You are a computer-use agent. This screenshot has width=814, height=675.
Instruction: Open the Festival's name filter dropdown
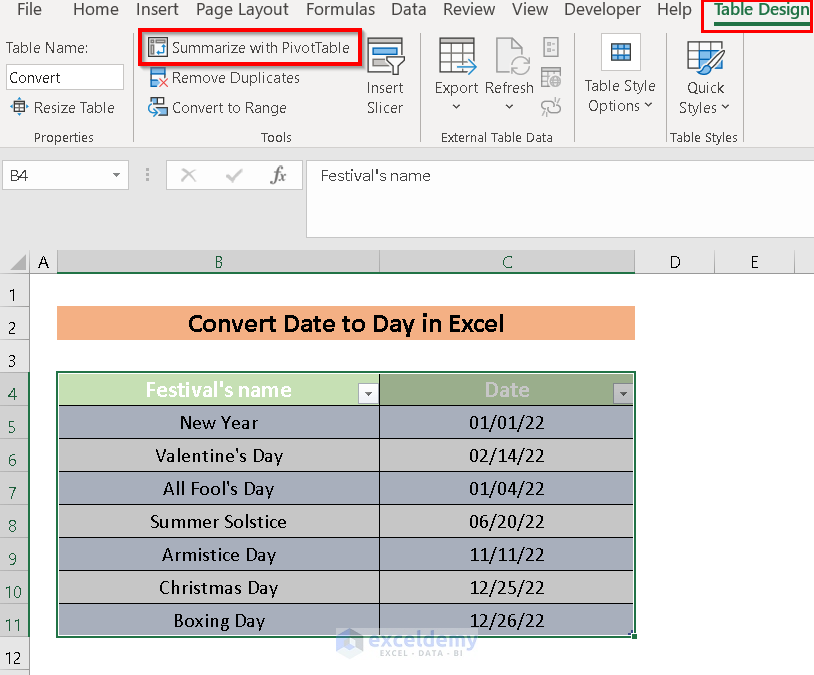[368, 394]
